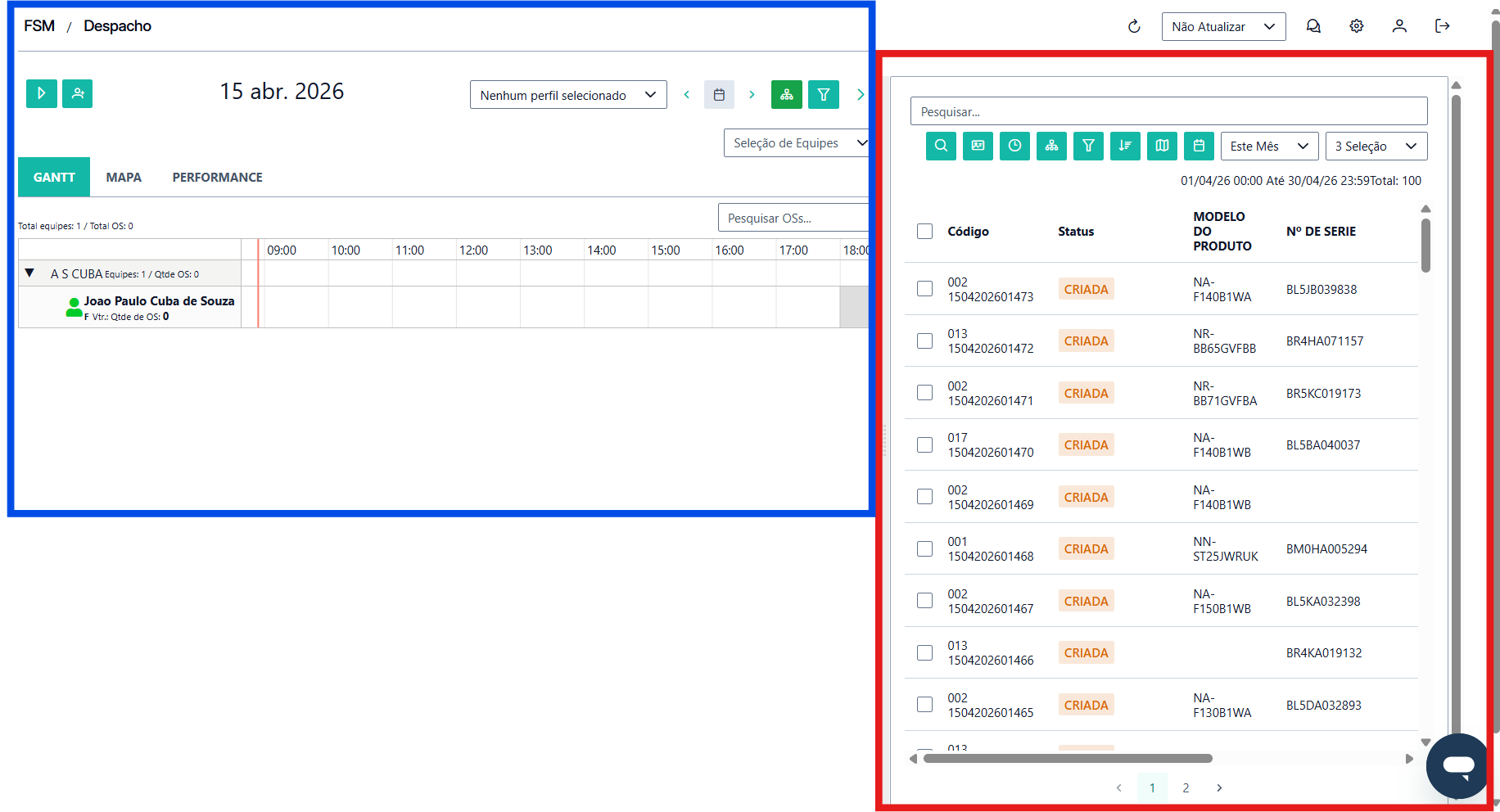The width and height of the screenshot is (1500, 812).
Task: Expand the Nenhum perfil selecionado dropdown
Action: pos(568,95)
